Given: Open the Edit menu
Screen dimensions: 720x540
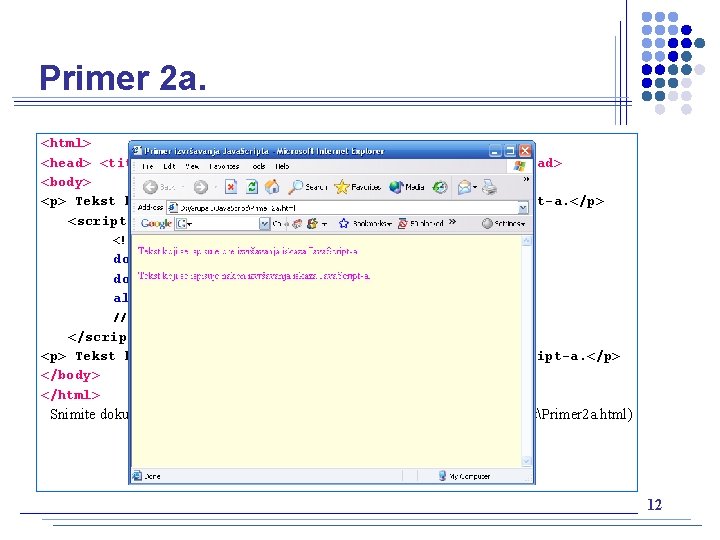Looking at the screenshot, I should point(169,166).
